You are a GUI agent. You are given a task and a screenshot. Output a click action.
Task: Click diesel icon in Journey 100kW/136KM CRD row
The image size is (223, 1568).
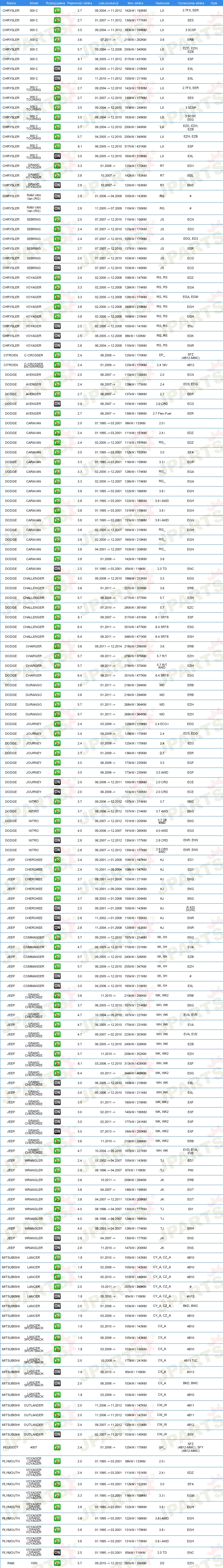point(57,782)
